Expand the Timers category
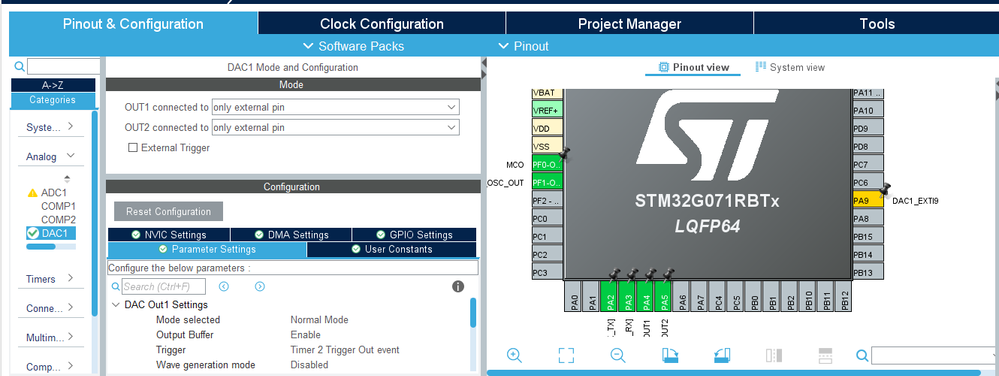 pos(50,278)
